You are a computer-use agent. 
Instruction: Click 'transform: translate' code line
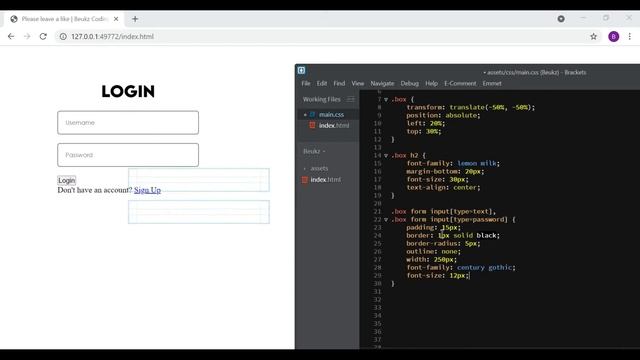471,107
